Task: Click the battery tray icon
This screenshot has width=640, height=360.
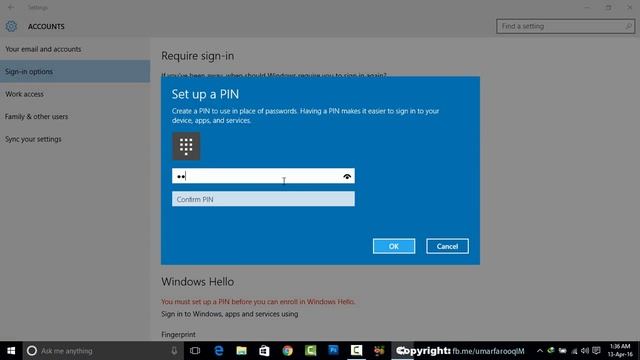Action: tap(563, 351)
